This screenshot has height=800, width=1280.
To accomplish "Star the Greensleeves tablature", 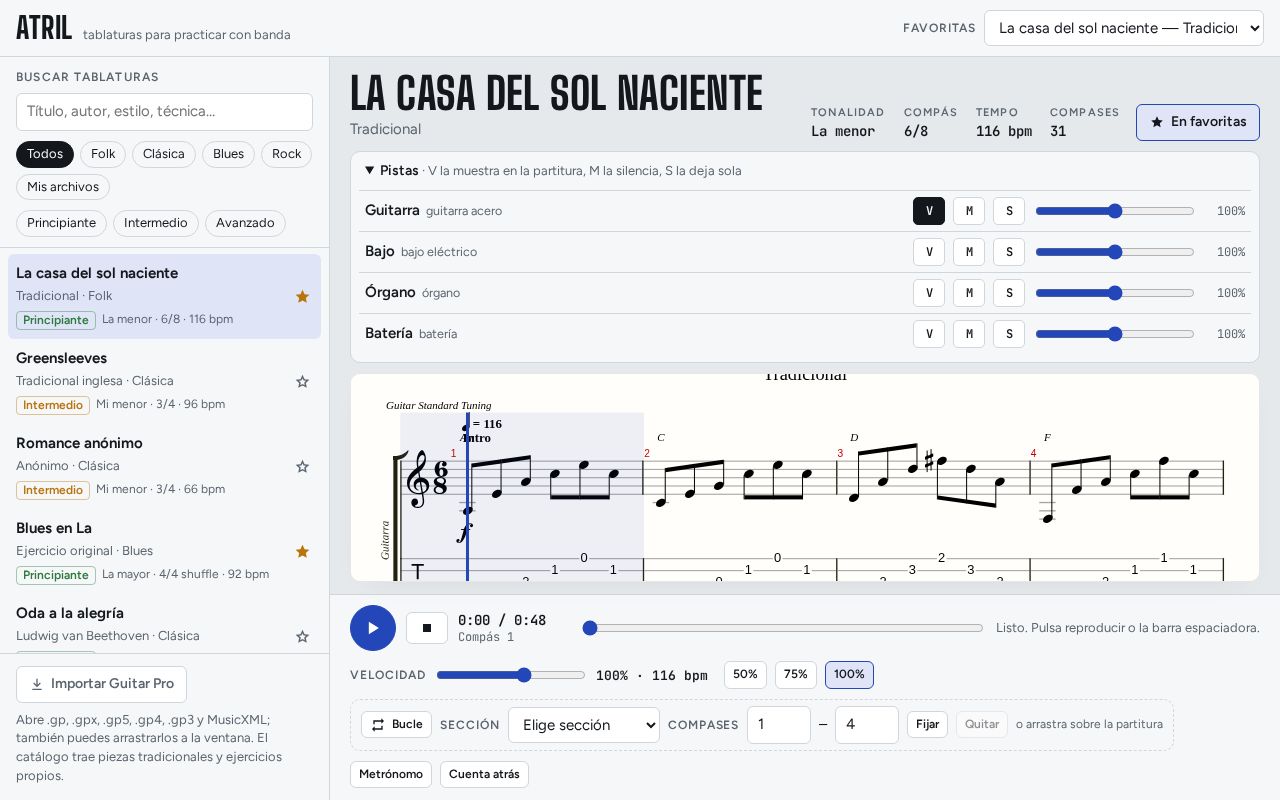I will click(302, 382).
